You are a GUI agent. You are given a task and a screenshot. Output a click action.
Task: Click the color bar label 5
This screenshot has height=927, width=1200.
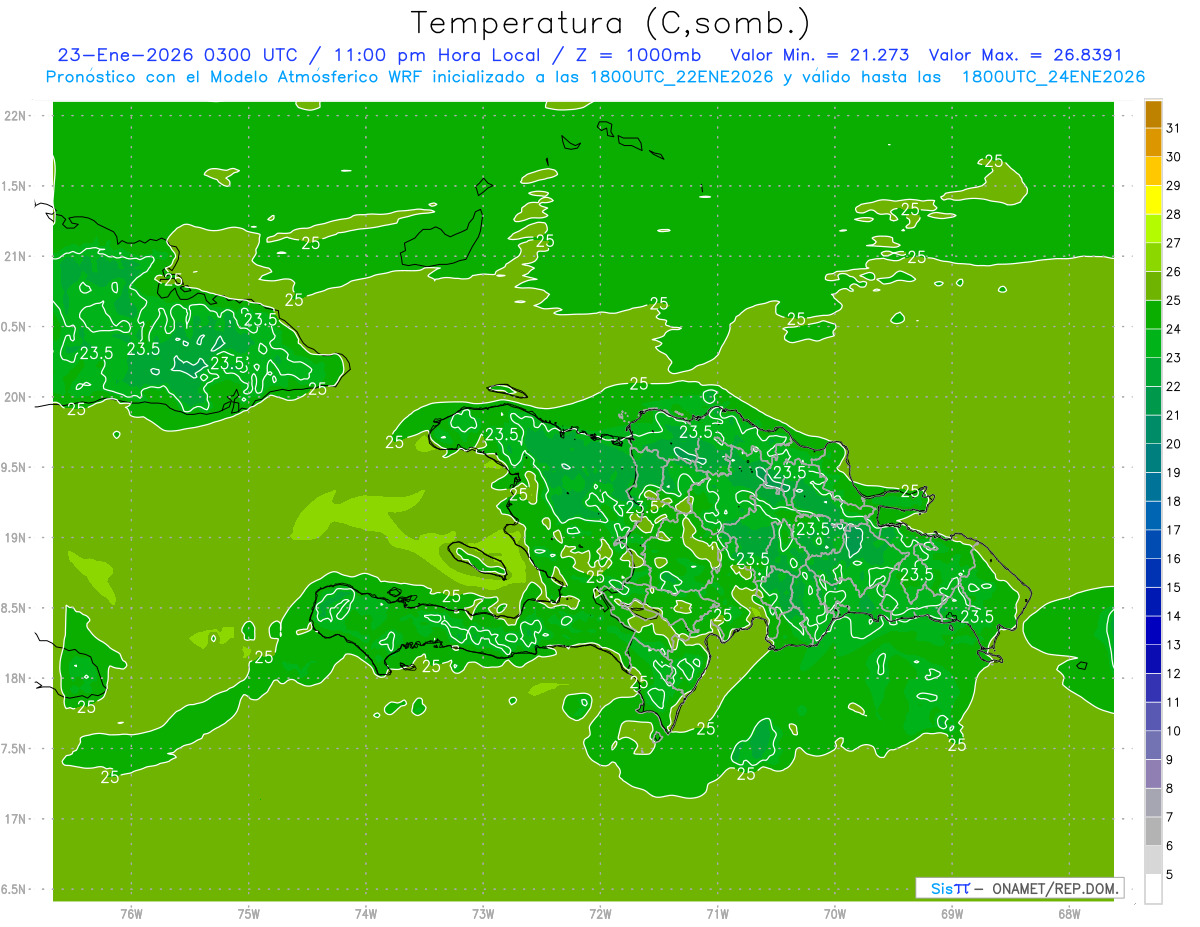[1169, 875]
